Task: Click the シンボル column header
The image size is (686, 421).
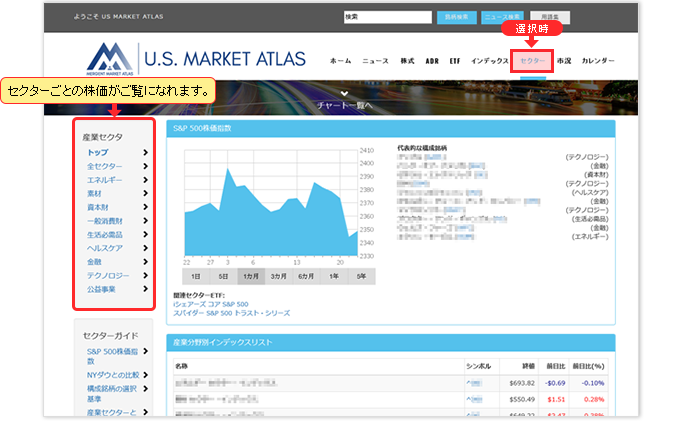Action: coord(479,366)
